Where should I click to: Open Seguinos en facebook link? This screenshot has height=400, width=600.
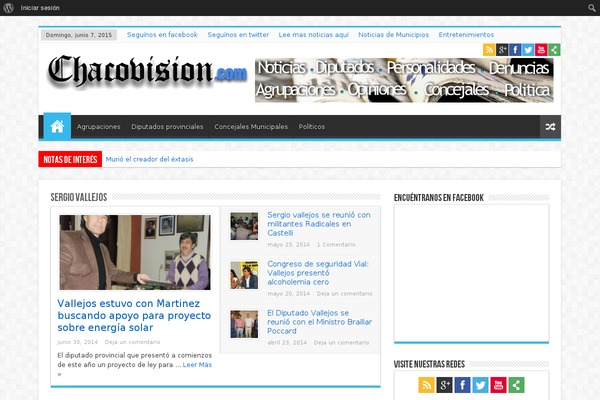(x=162, y=34)
